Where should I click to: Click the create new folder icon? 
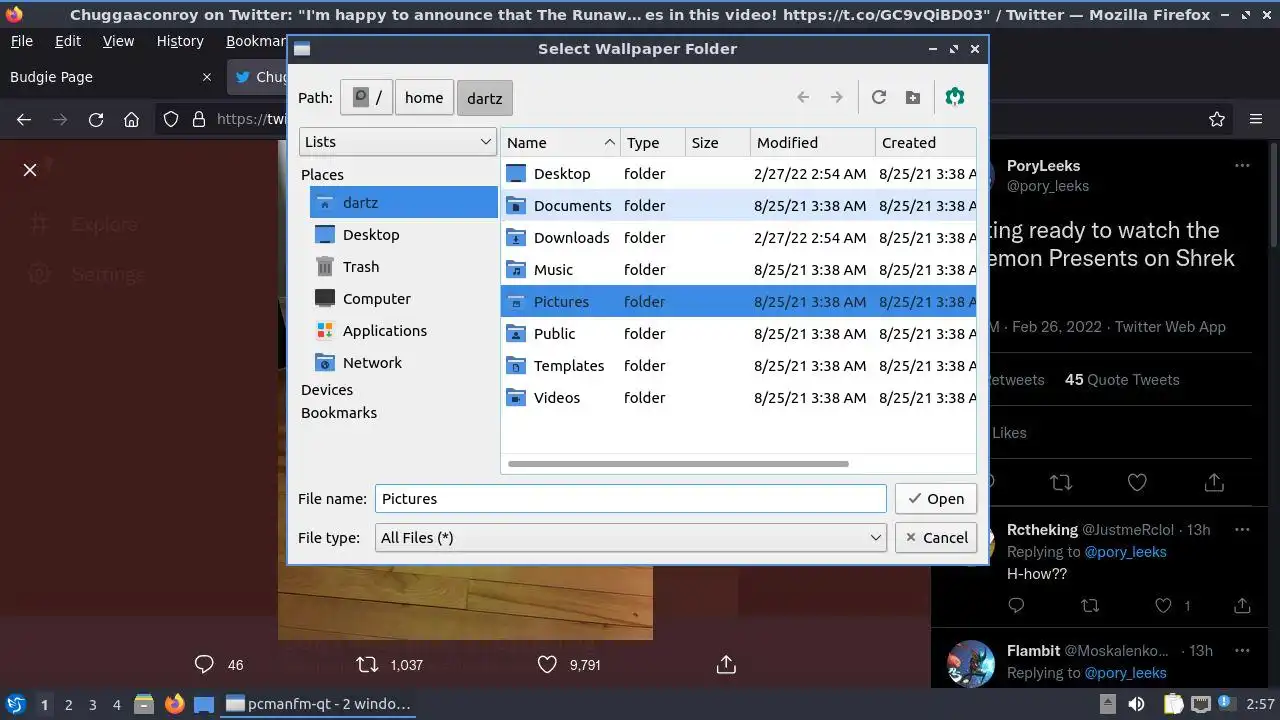(913, 97)
